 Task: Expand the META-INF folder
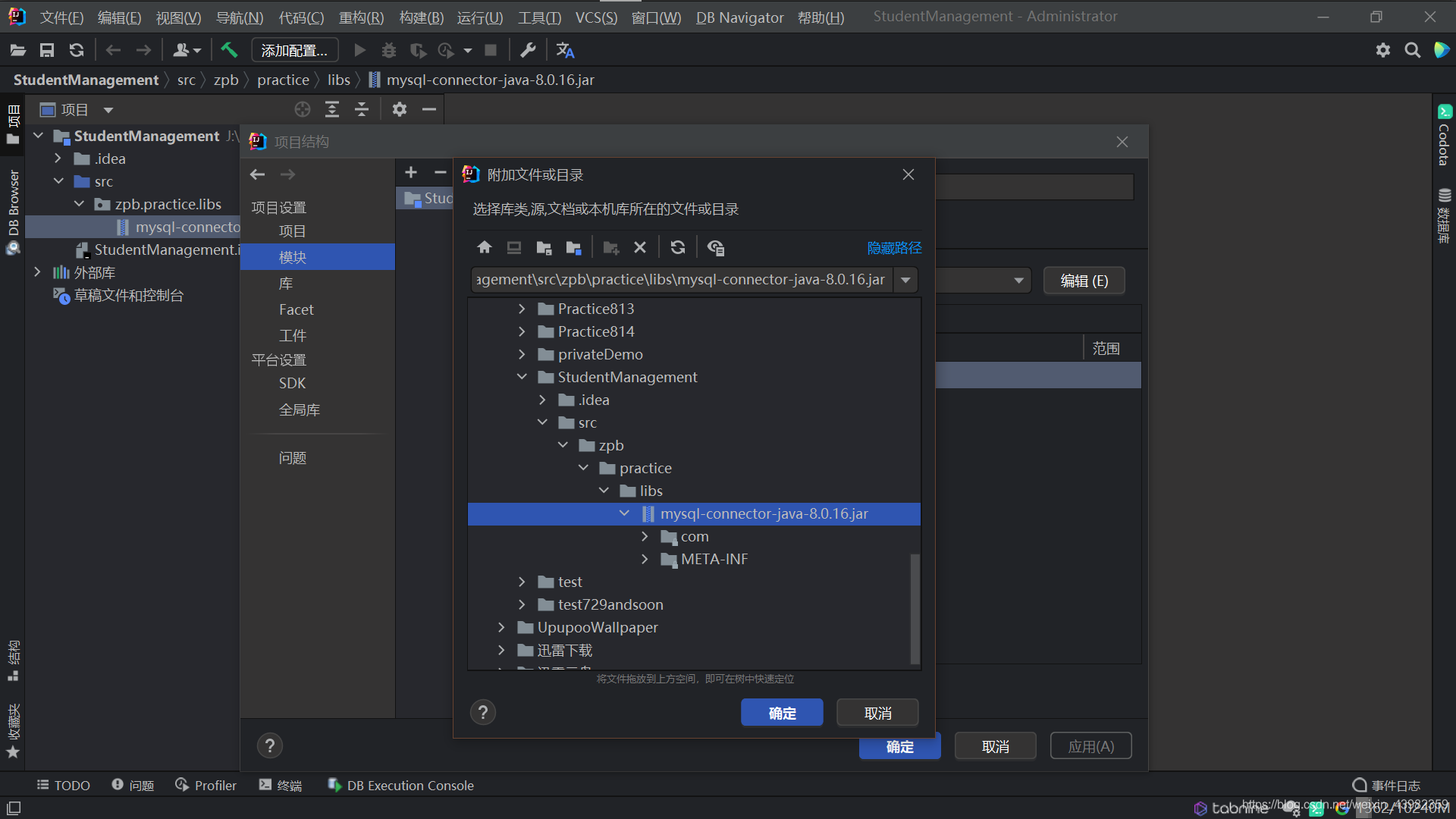click(x=645, y=559)
